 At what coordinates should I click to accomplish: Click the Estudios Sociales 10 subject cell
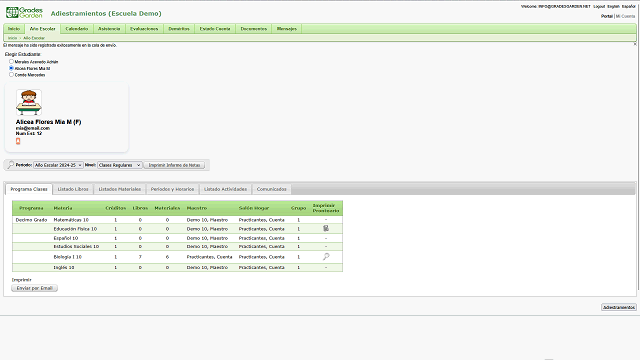76,247
